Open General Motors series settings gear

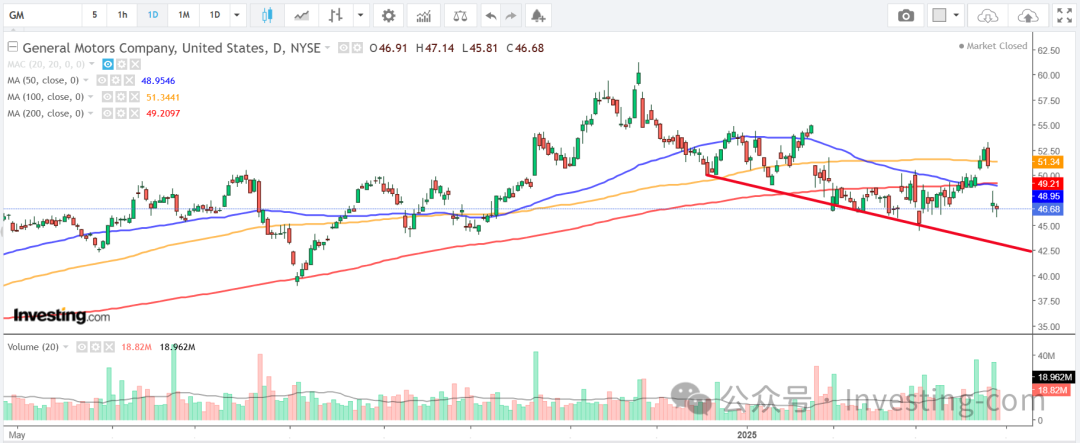coord(357,48)
